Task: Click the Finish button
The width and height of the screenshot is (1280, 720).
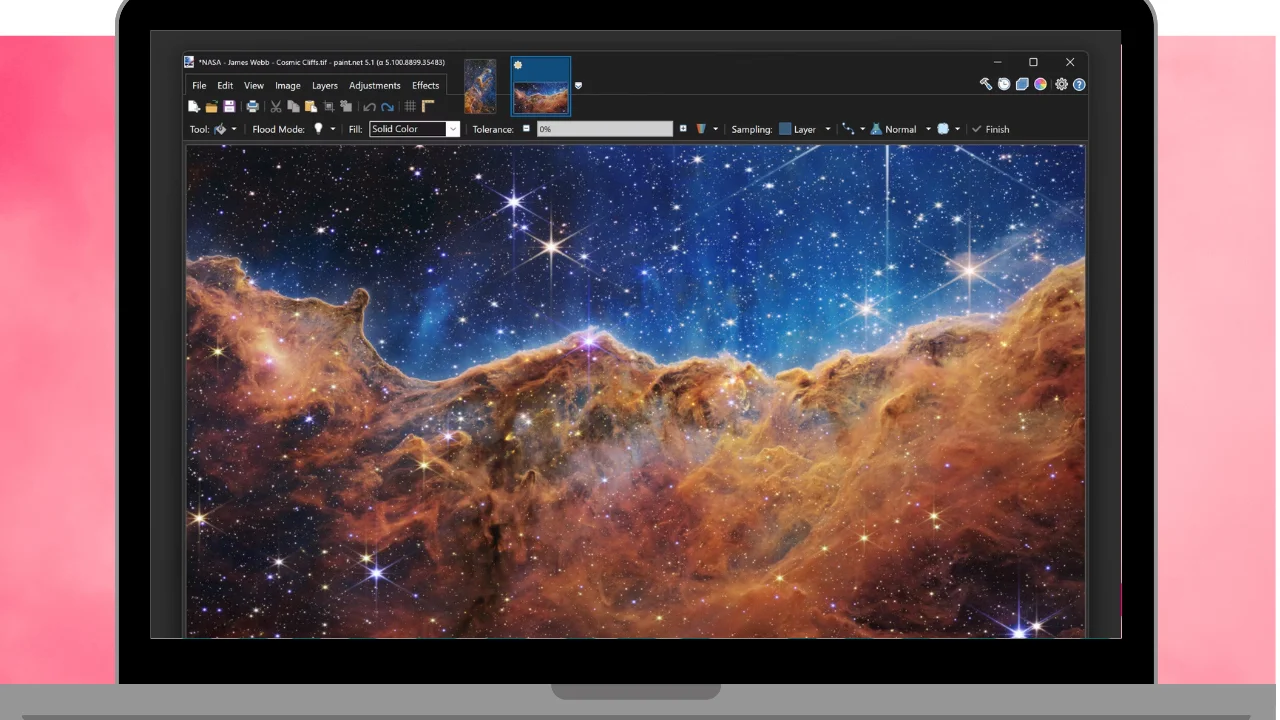Action: tap(991, 129)
